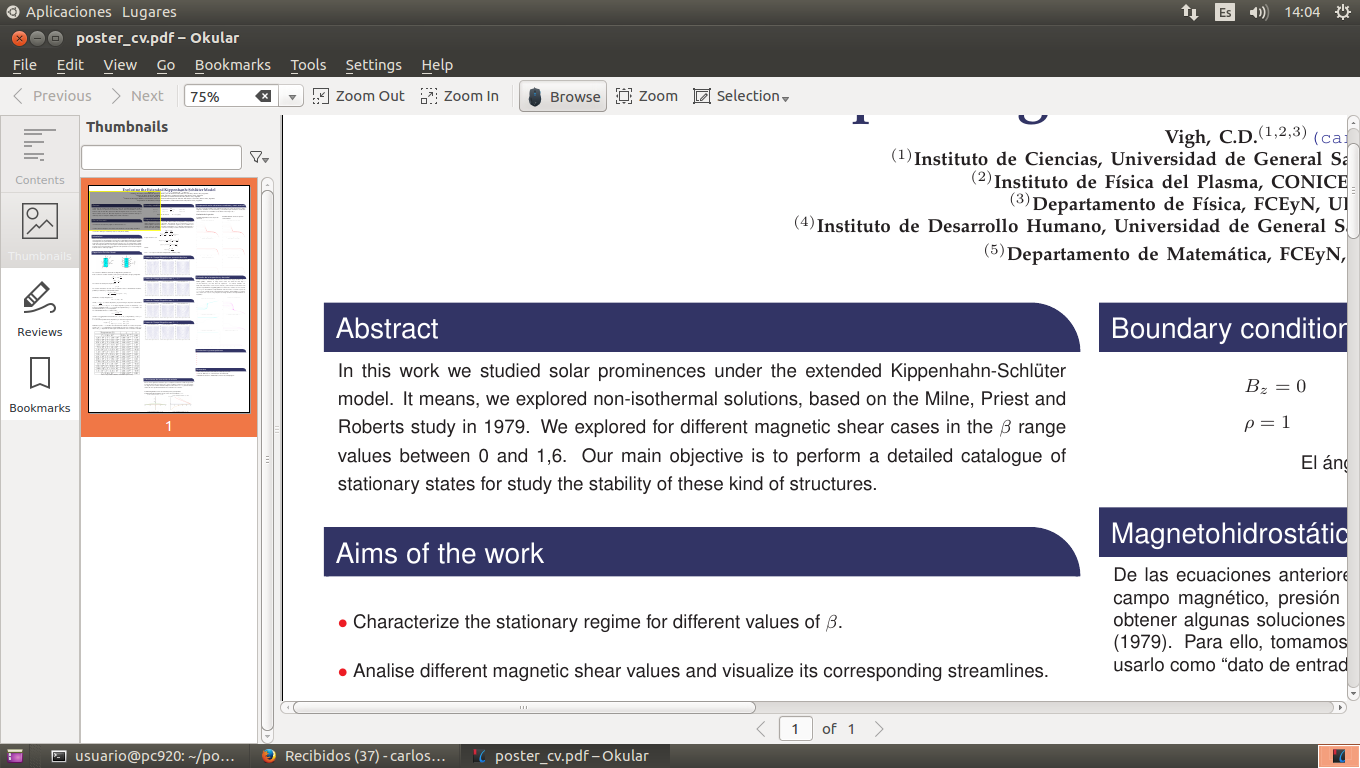
Task: Click the network connection indicator icon
Action: point(1190,12)
